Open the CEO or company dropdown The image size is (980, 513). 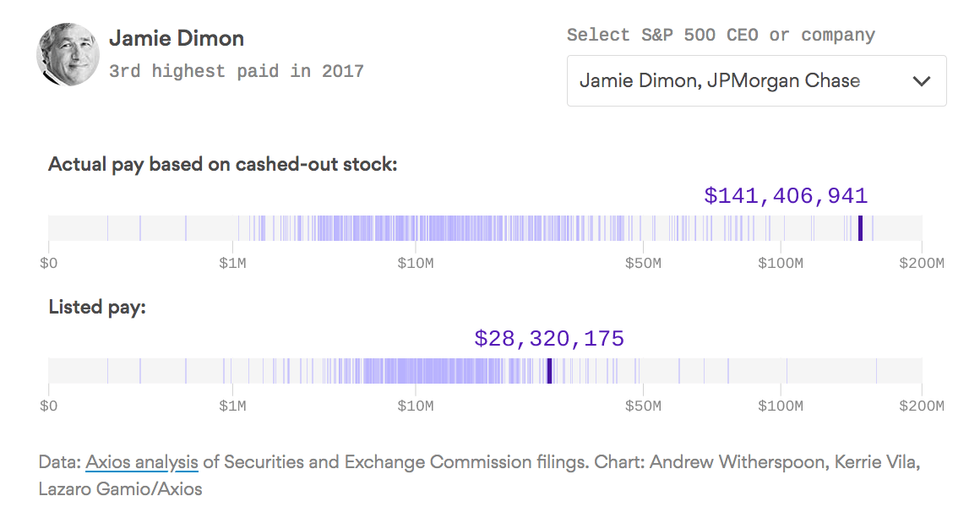coord(755,81)
